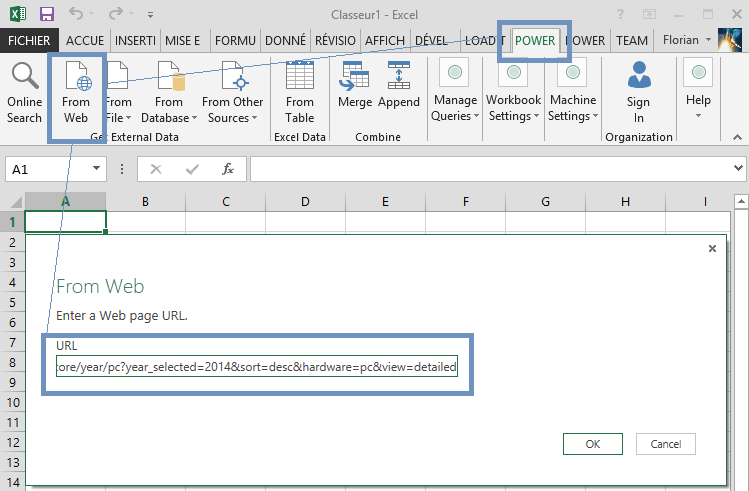Viewport: 749px width, 491px height.
Task: Click the Confirm entry checkmark icon
Action: (x=192, y=169)
